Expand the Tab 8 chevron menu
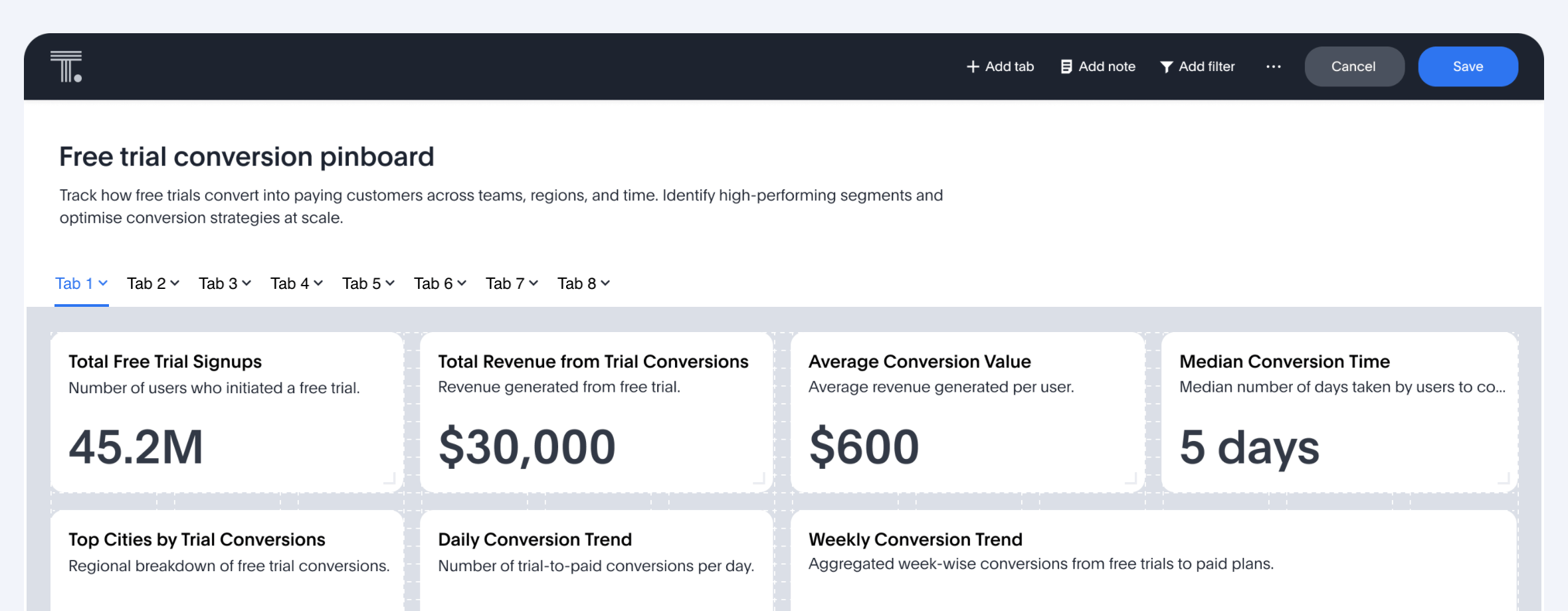Image resolution: width=1568 pixels, height=611 pixels. [x=605, y=284]
